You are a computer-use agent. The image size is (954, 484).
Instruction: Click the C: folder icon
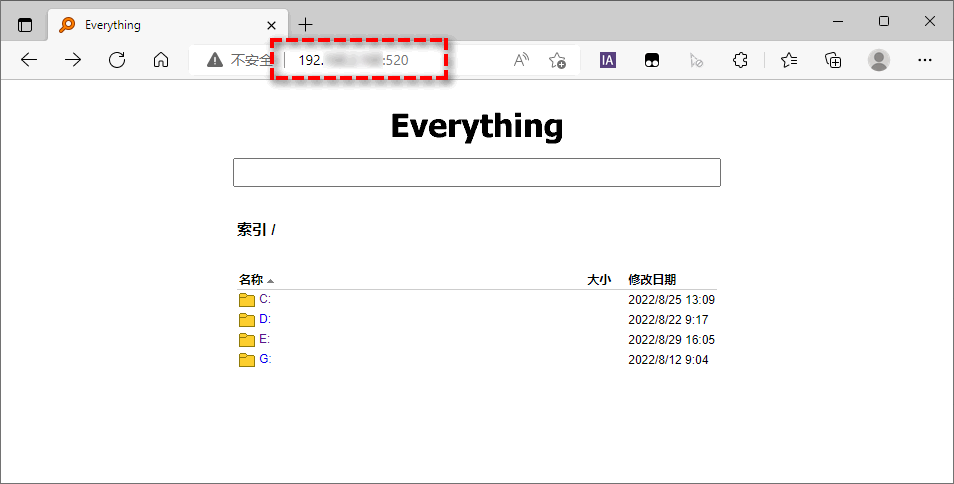point(246,300)
